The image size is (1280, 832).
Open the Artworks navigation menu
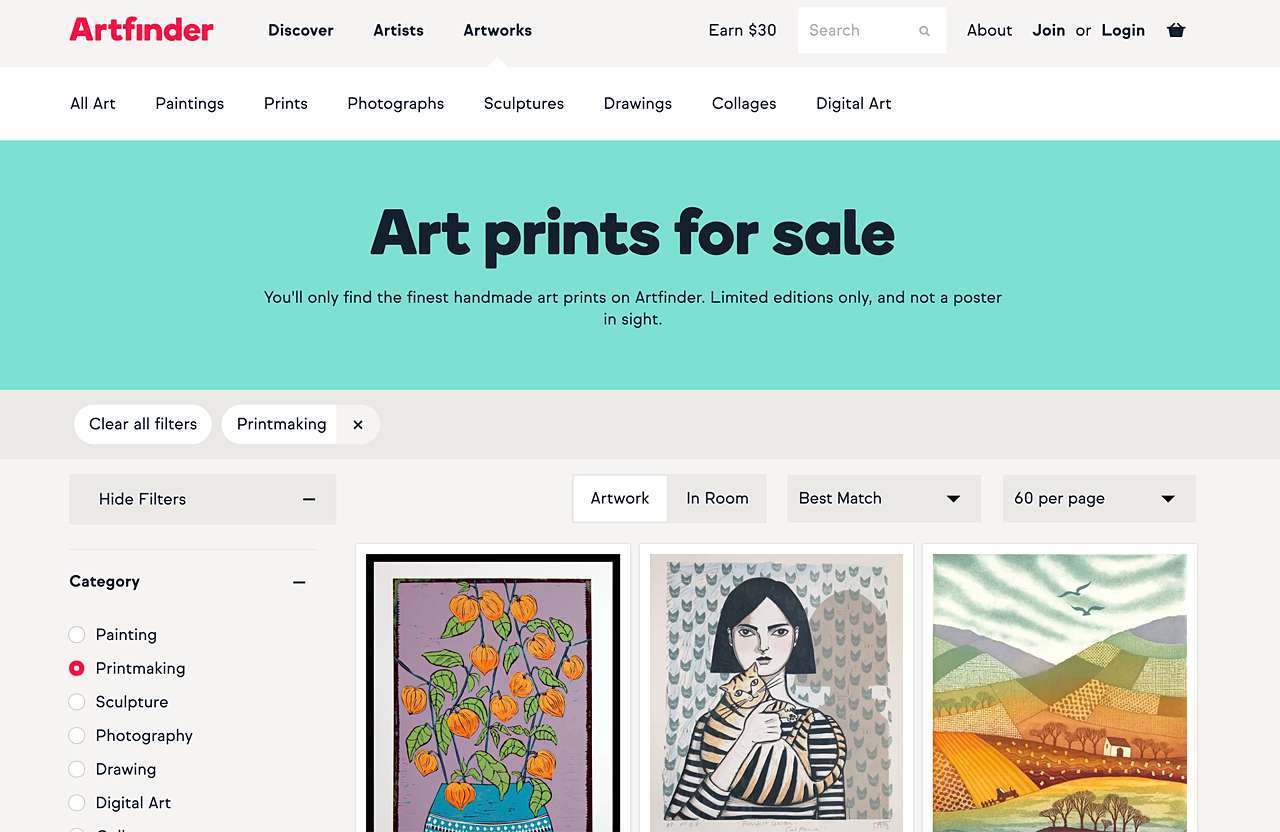coord(497,30)
